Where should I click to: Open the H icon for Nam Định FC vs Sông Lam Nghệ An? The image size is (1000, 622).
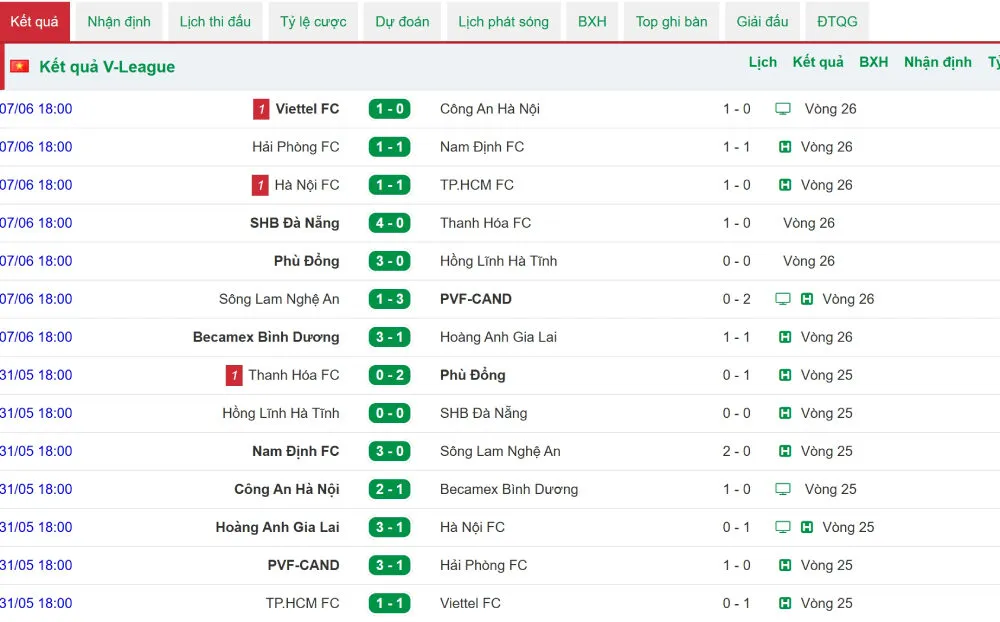[785, 451]
